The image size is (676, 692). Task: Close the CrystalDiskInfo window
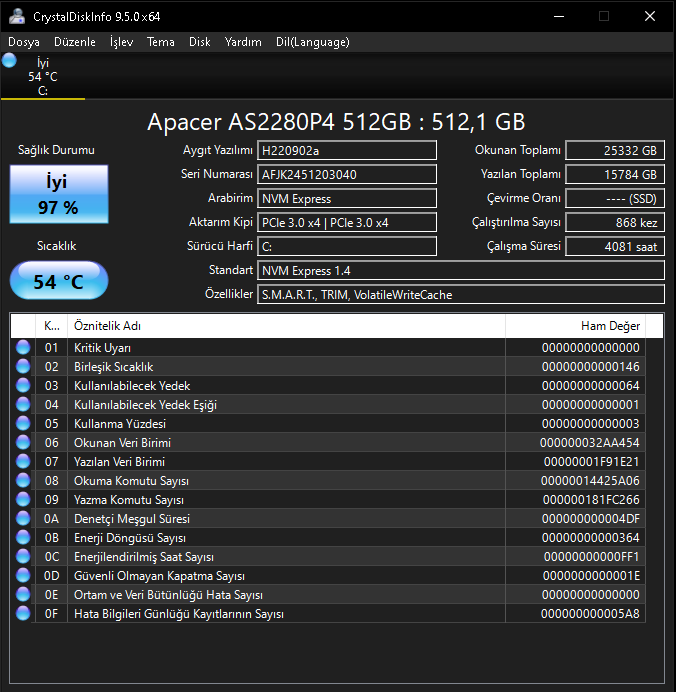tap(650, 16)
